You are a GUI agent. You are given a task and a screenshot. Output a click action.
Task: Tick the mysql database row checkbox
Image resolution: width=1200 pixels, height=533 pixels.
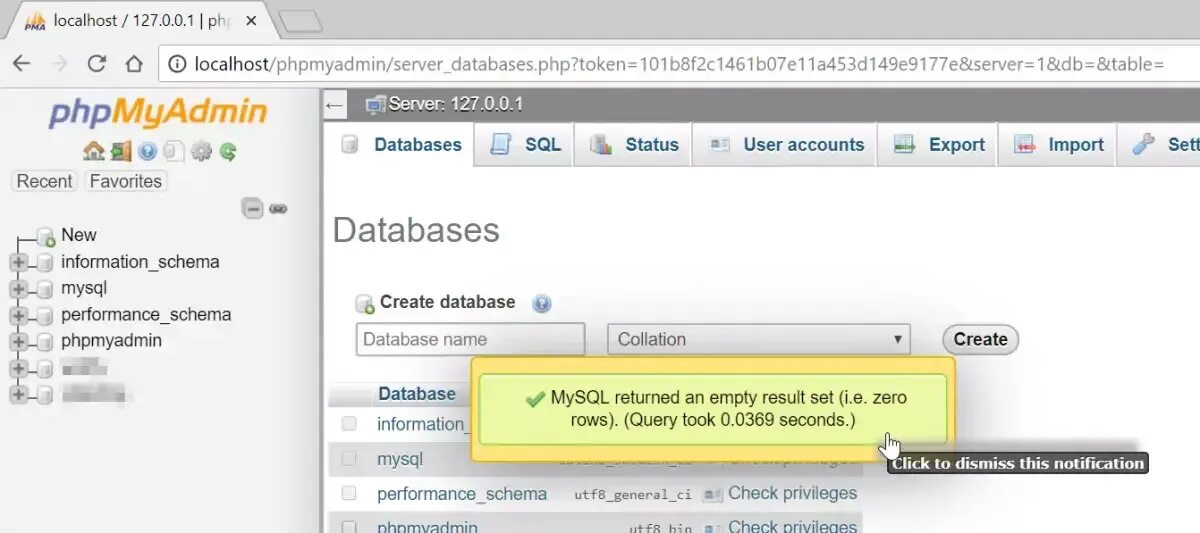(x=349, y=459)
